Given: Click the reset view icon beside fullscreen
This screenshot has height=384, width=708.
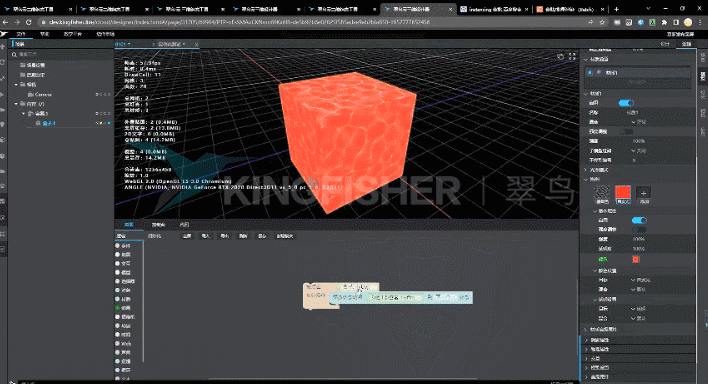Looking at the screenshot, I should coord(560,56).
